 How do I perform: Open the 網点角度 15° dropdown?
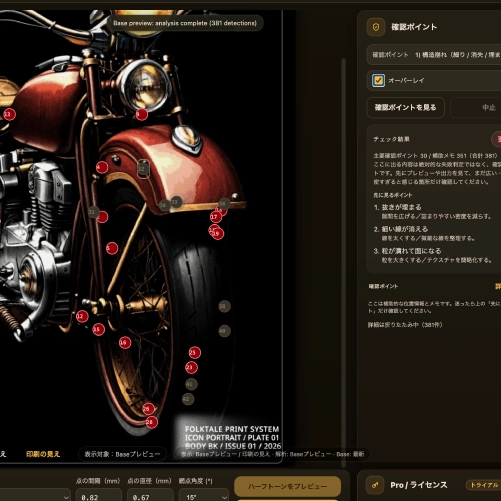tap(204, 497)
